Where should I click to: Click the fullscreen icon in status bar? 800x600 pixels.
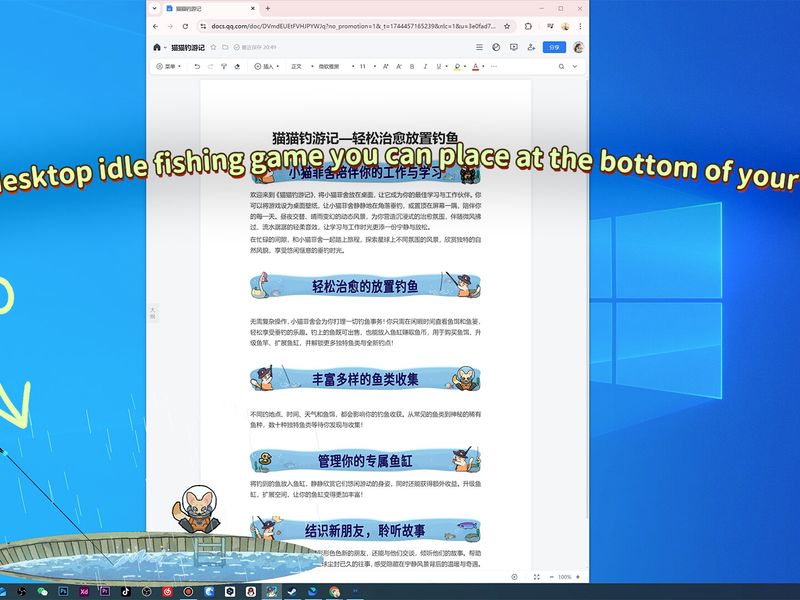coord(536,577)
